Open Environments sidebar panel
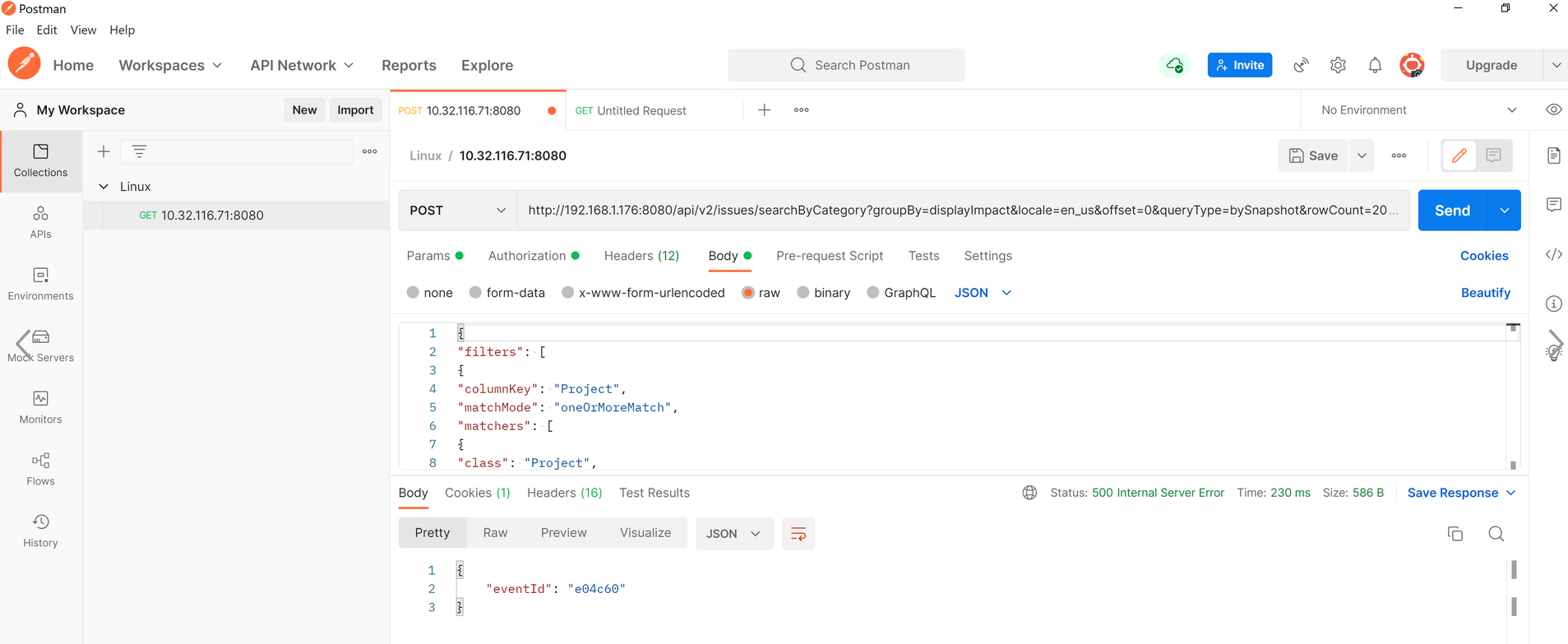Image resolution: width=1568 pixels, height=644 pixels. click(x=40, y=285)
